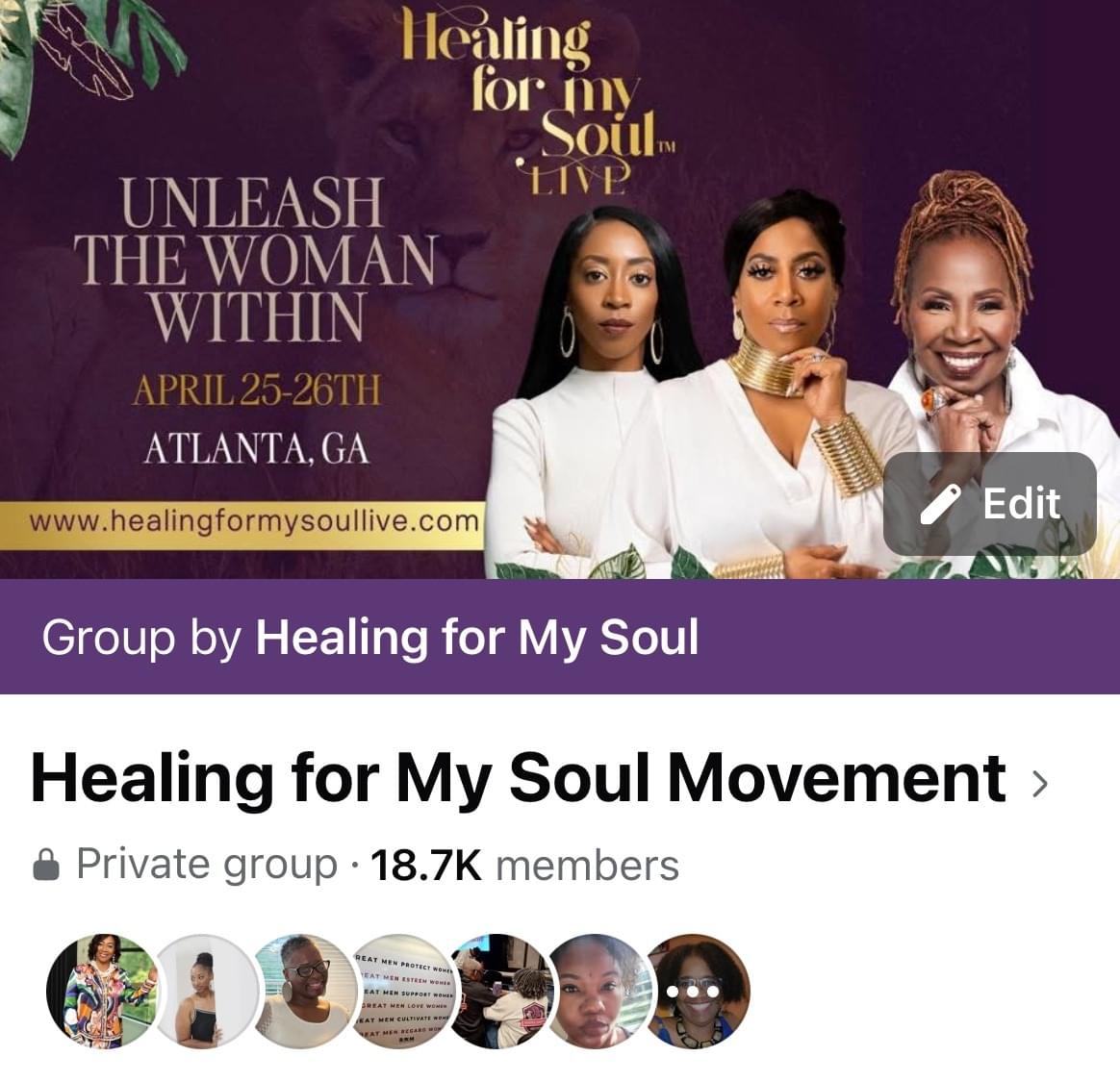Image resolution: width=1120 pixels, height=1082 pixels.
Task: Expand group details via the title chevron
Action: (1040, 784)
